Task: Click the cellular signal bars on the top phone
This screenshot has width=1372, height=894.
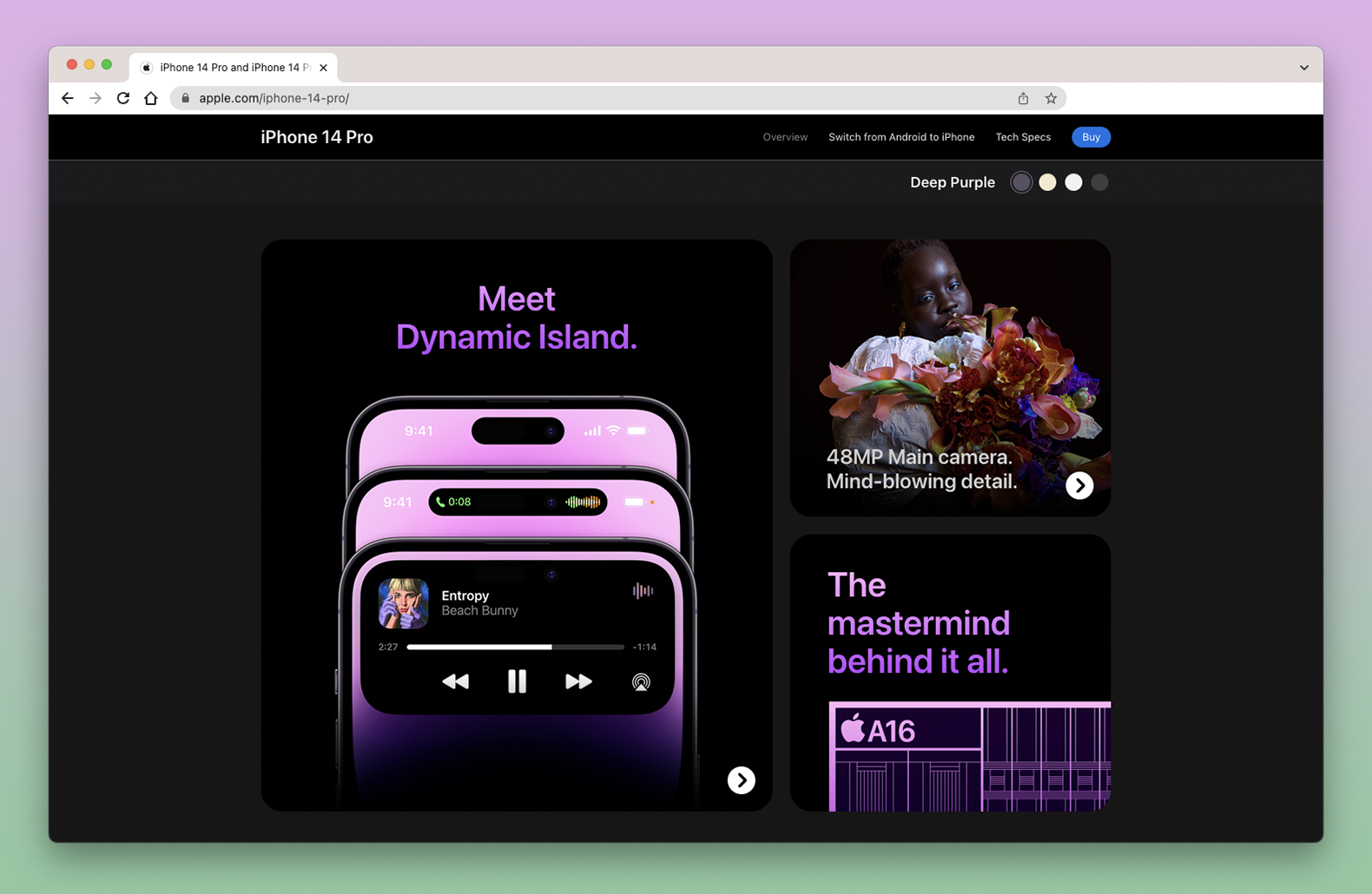Action: 592,431
